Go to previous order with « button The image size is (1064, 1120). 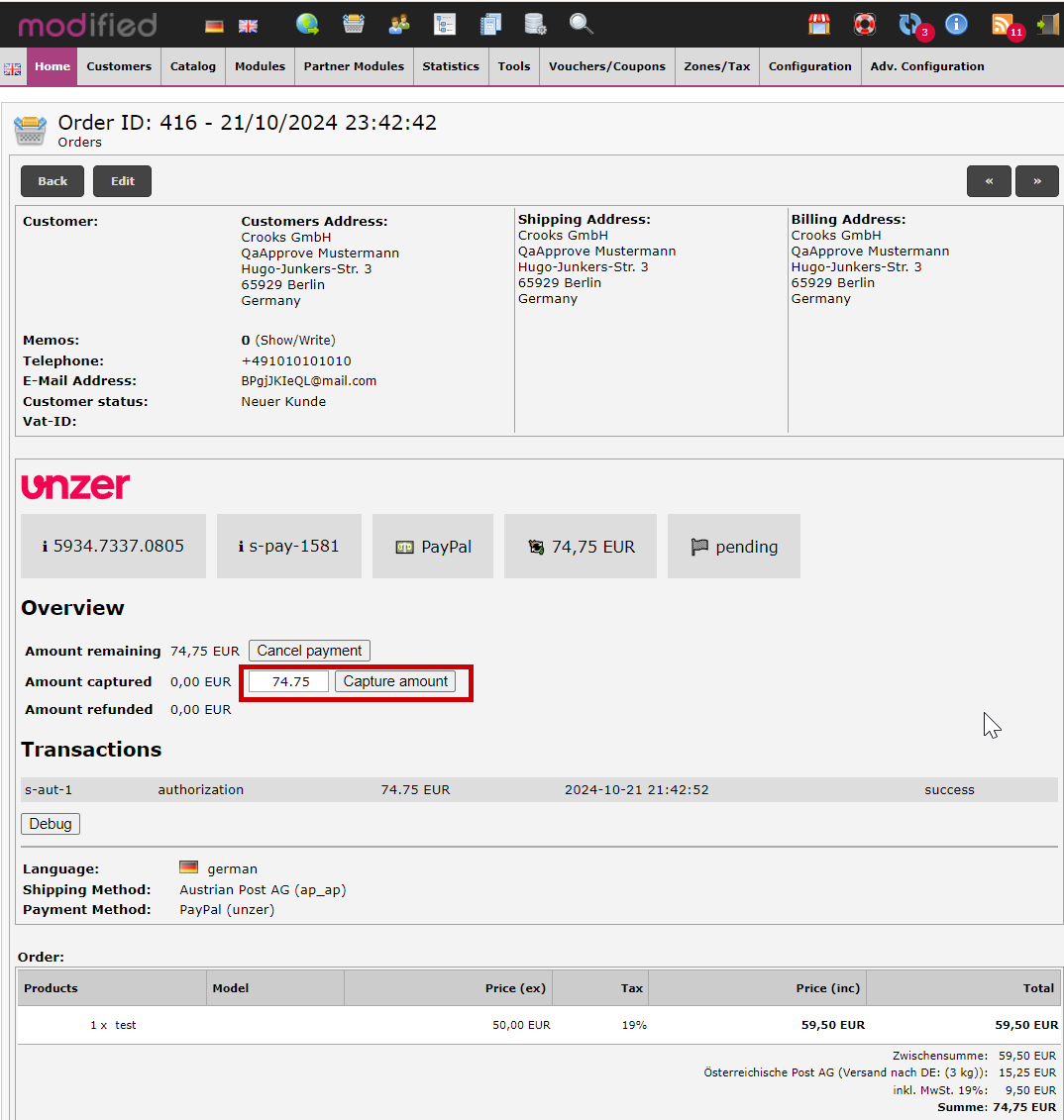click(989, 181)
